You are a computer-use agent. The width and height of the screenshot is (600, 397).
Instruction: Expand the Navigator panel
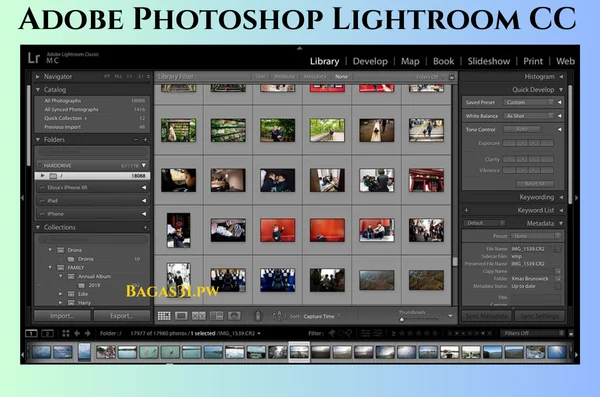(38, 77)
